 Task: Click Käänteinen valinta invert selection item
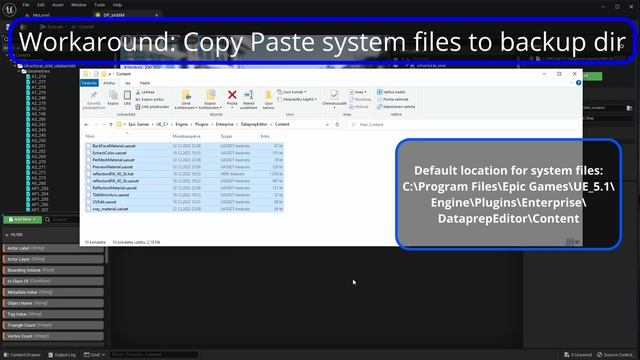click(x=396, y=107)
